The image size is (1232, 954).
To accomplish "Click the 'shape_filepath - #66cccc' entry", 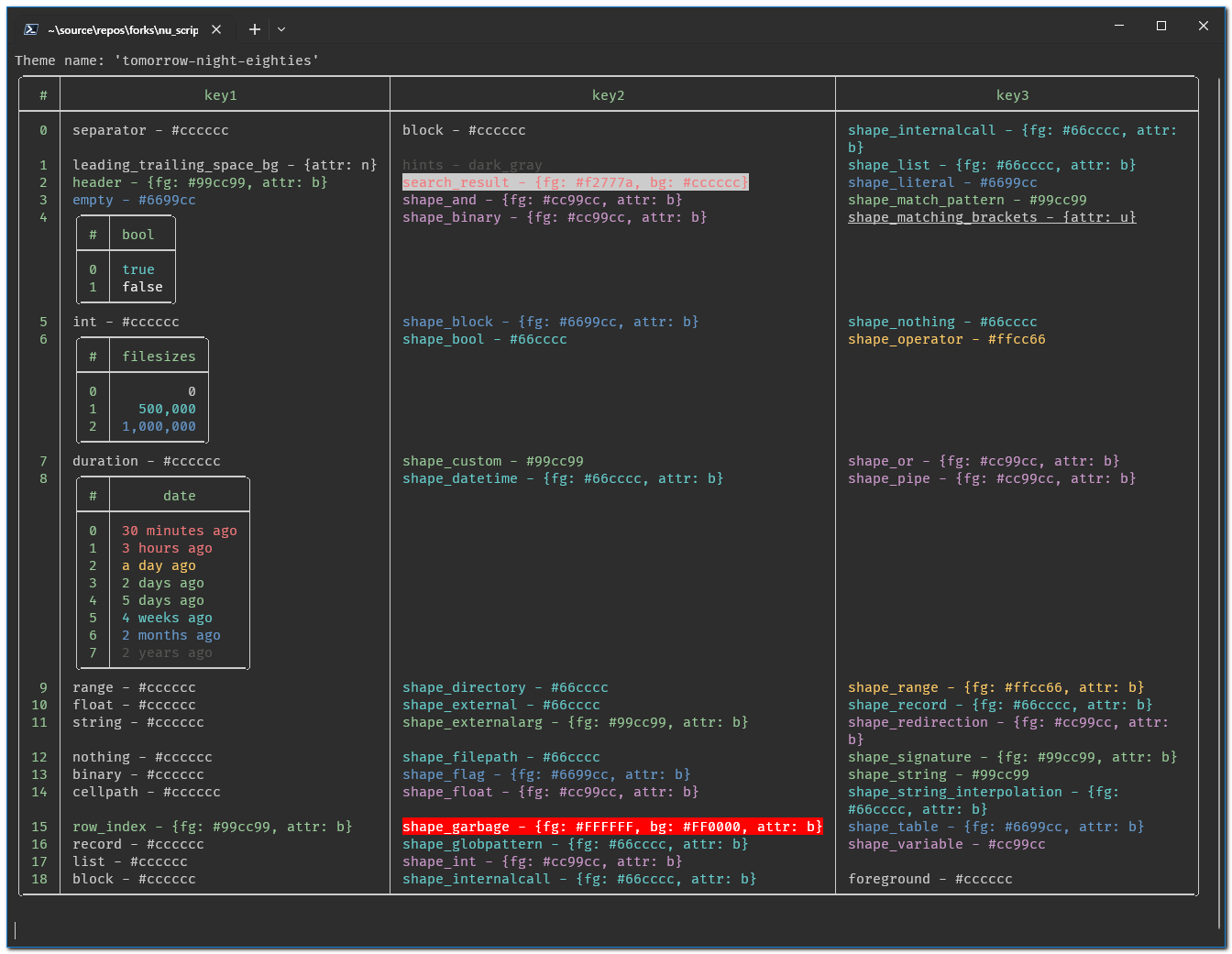I will click(501, 757).
